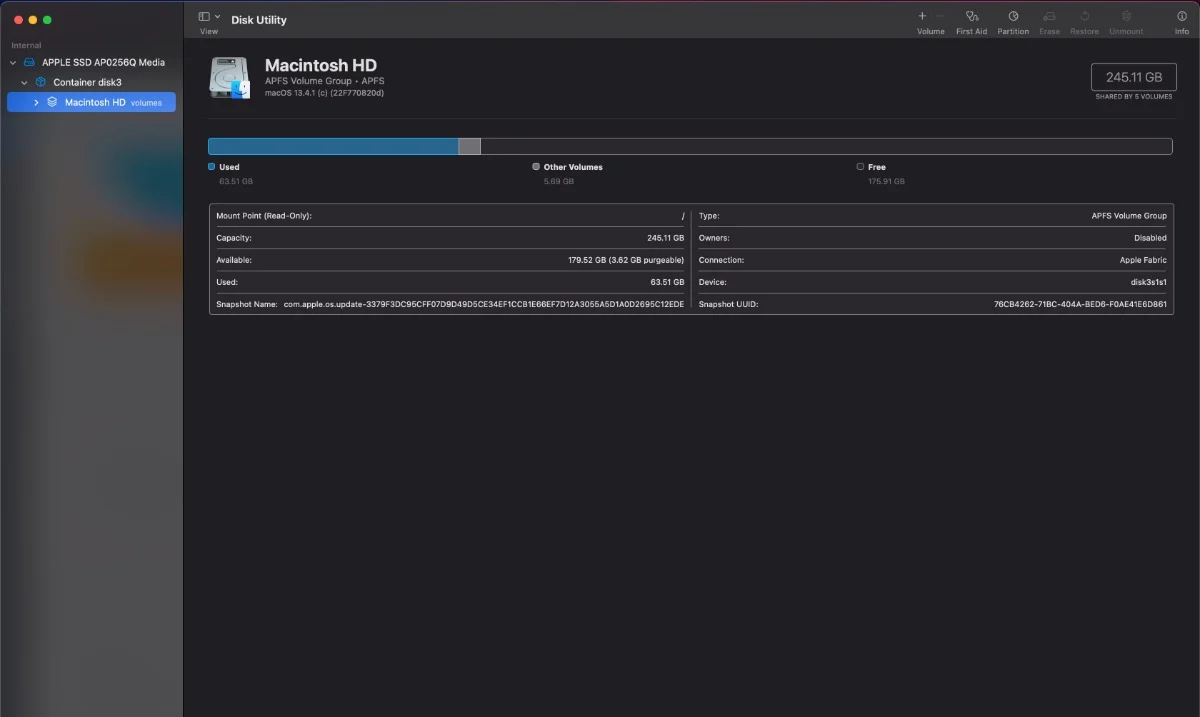Click the 175.91 GB free value

(886, 182)
